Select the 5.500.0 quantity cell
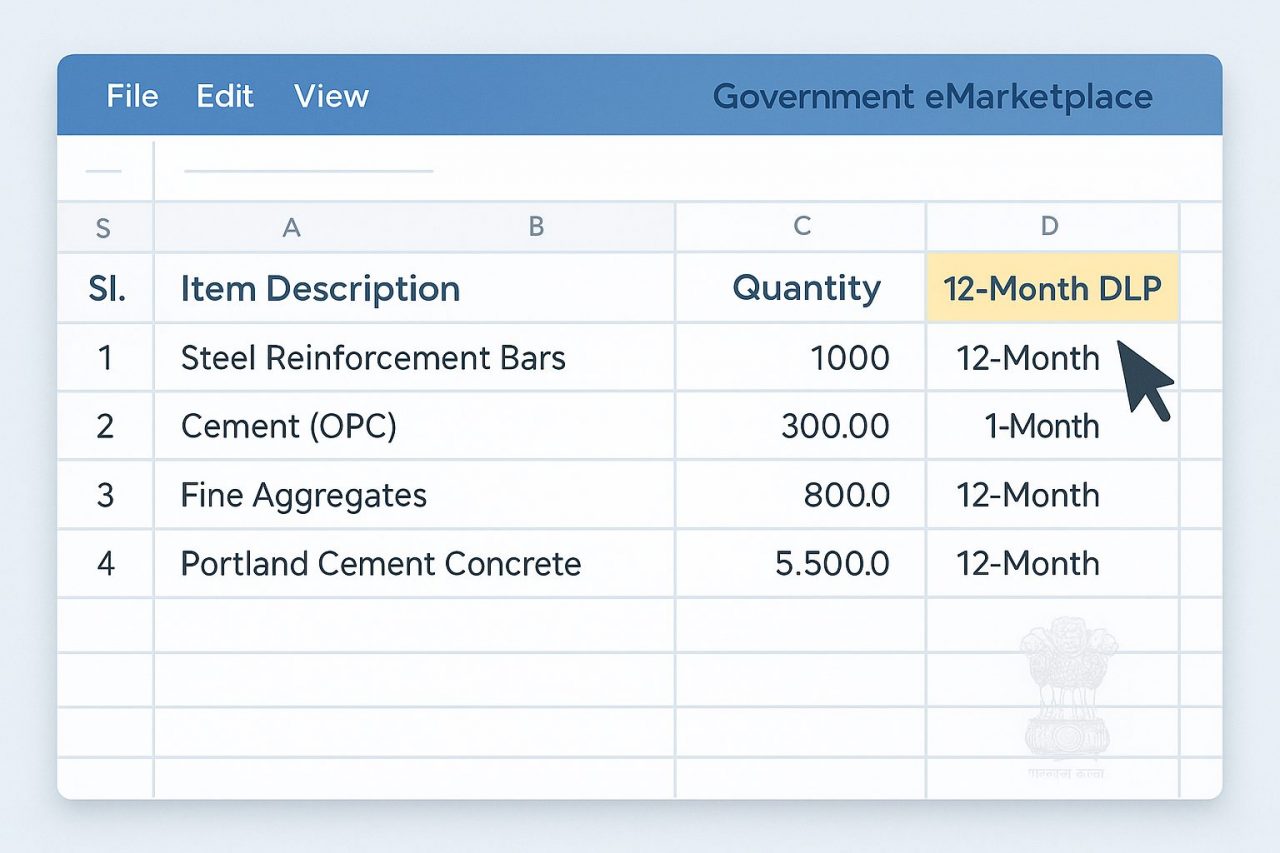Image resolution: width=1280 pixels, height=853 pixels. 801,563
